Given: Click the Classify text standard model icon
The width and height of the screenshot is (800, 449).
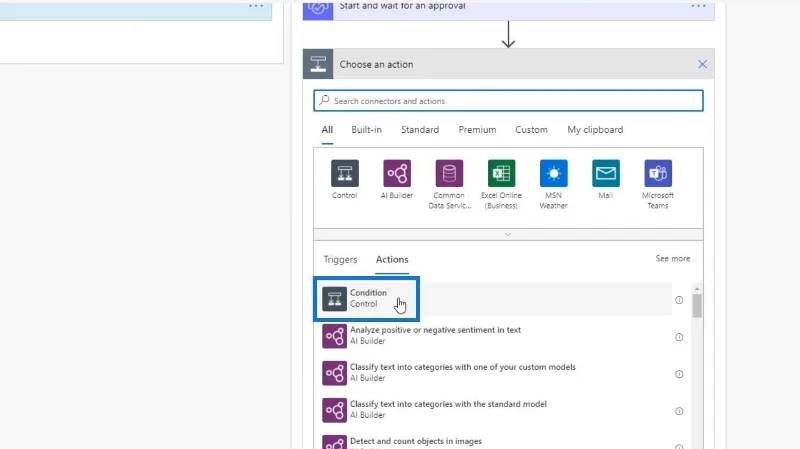Looking at the screenshot, I should click(x=334, y=410).
